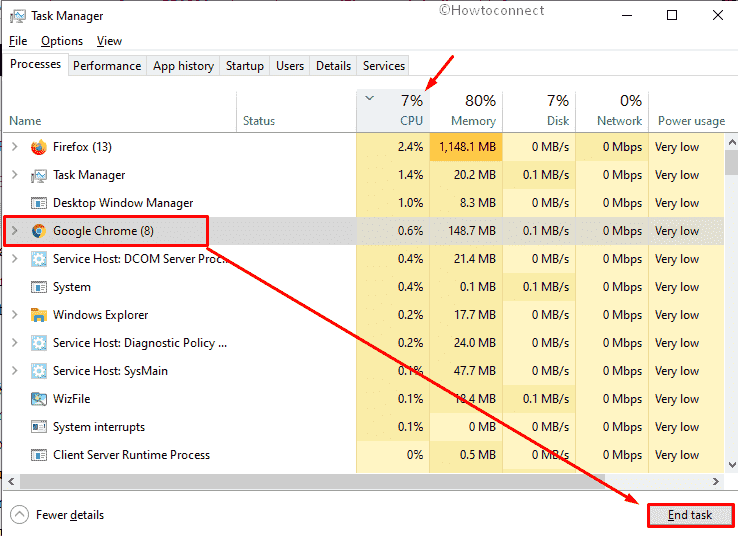738x536 pixels.
Task: Click the vertical scrollbar thumb
Action: click(x=731, y=162)
